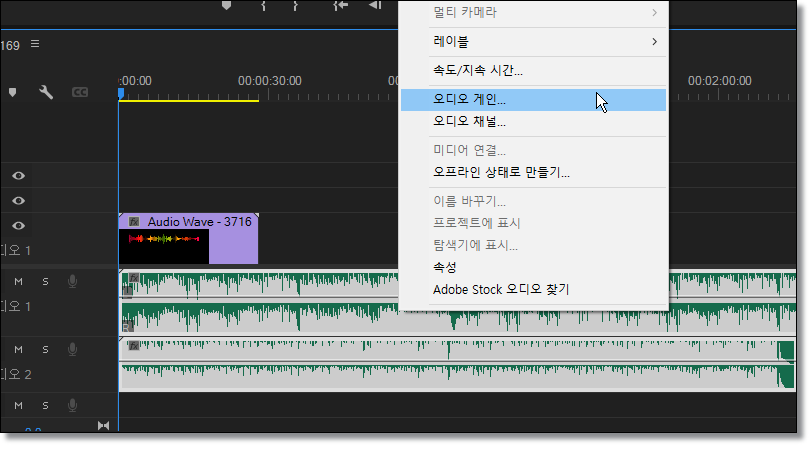Click 00:02:00:00 on the time ruler

tap(719, 81)
